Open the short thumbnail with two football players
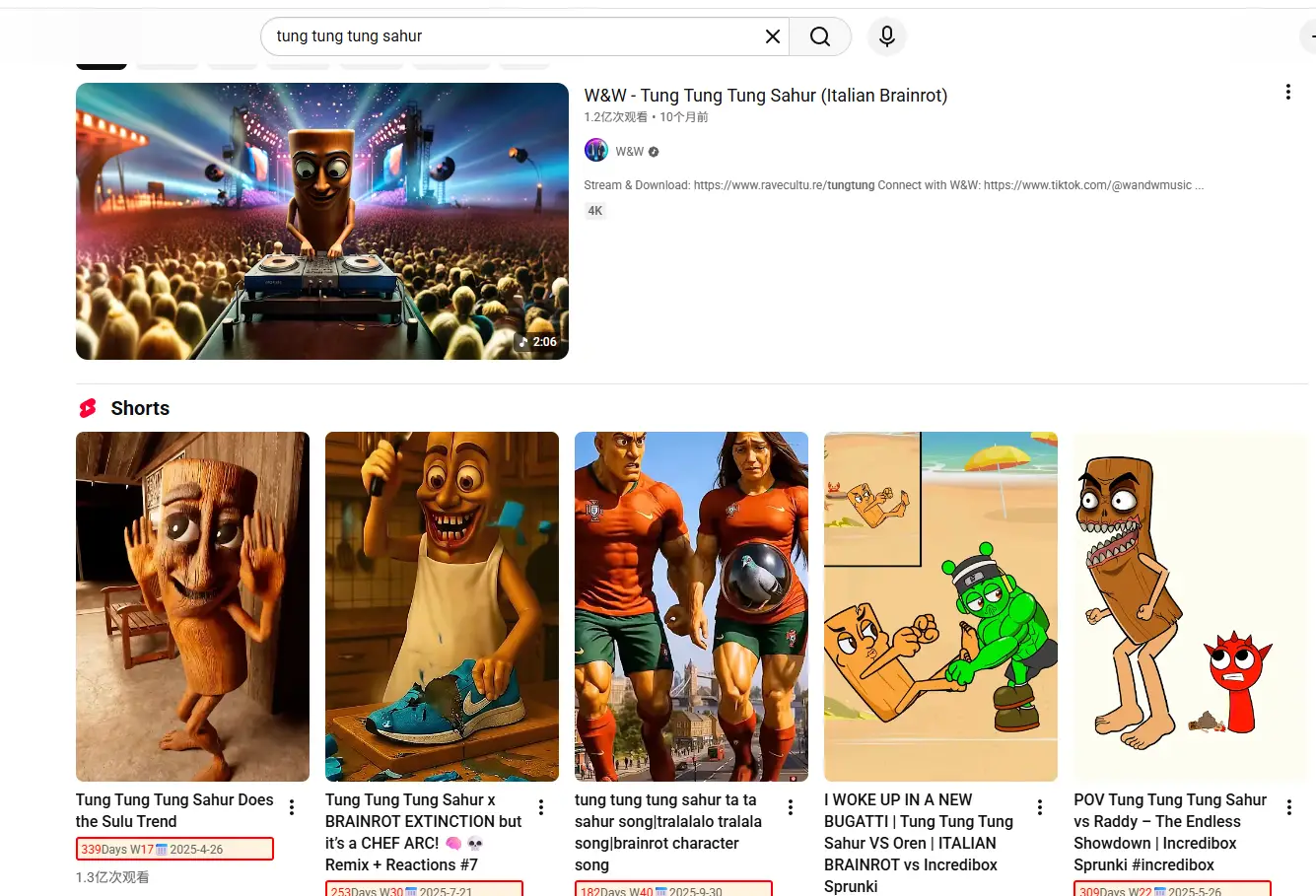1316x896 pixels. coord(691,606)
